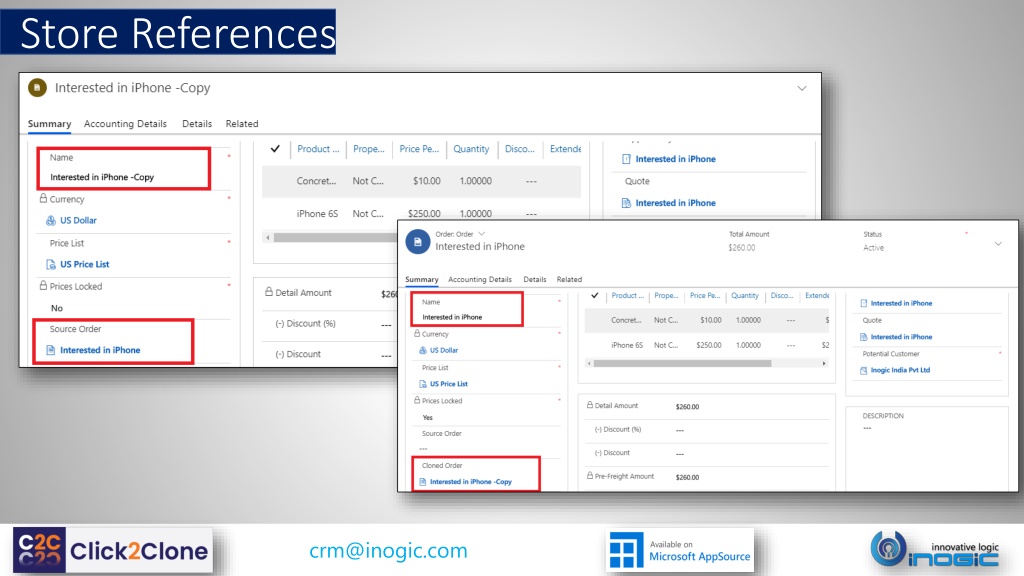
Task: Click lock icon beside Currency in front window
Action: [417, 333]
